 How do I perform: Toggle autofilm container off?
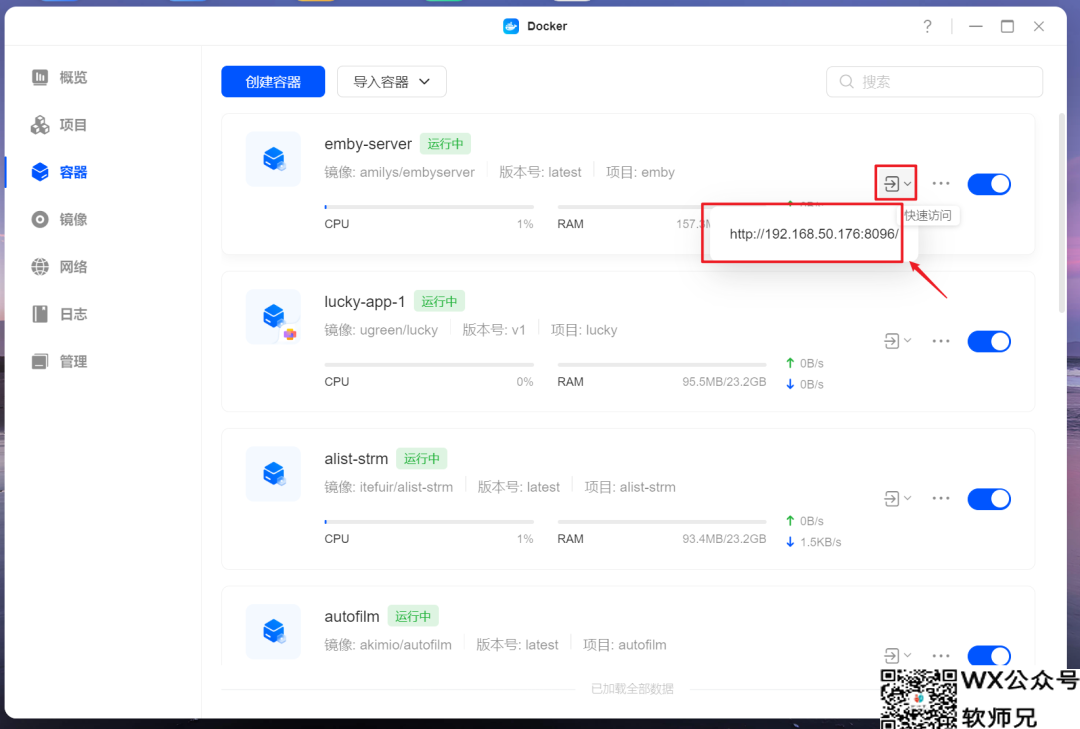[x=989, y=655]
